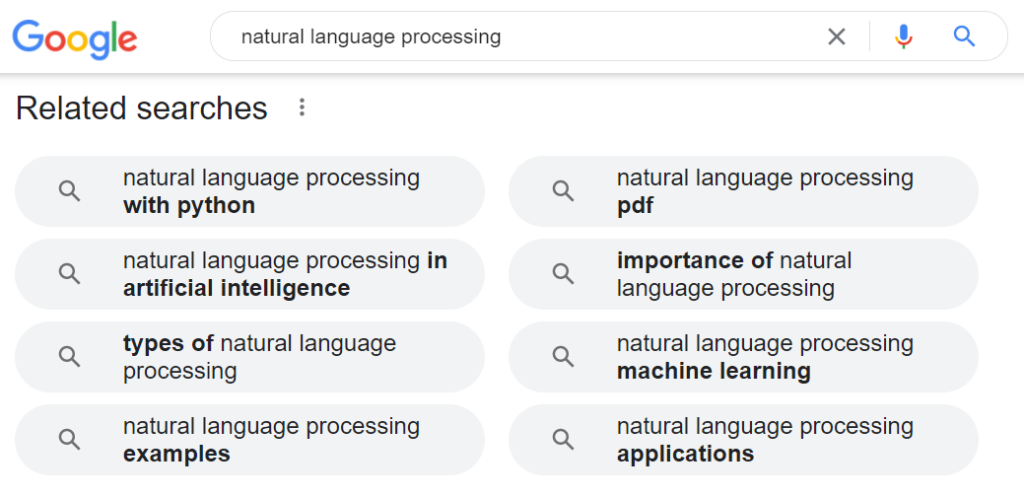Click magnifier icon beside 'with python' suggestion
The image size is (1024, 497).
tap(69, 191)
